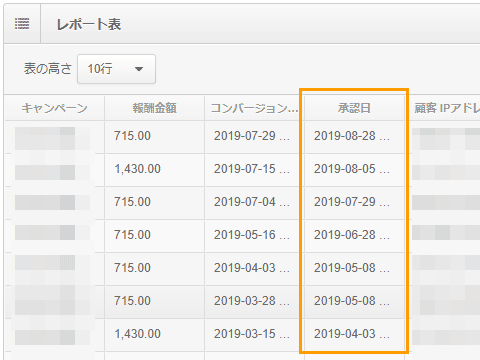Select the コンバージョン… column header

[x=254, y=108]
